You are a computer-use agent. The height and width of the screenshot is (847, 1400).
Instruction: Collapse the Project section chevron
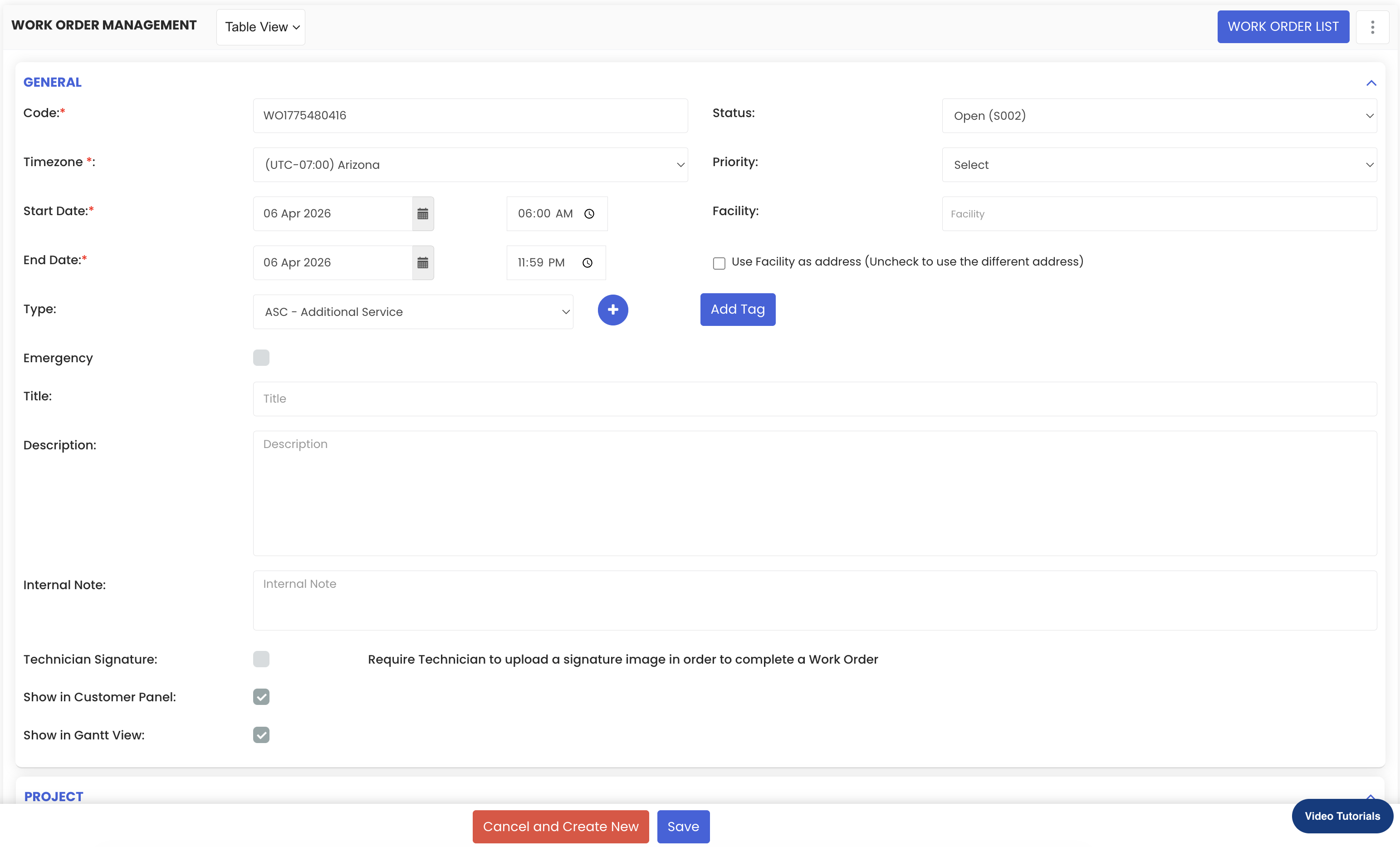point(1370,797)
